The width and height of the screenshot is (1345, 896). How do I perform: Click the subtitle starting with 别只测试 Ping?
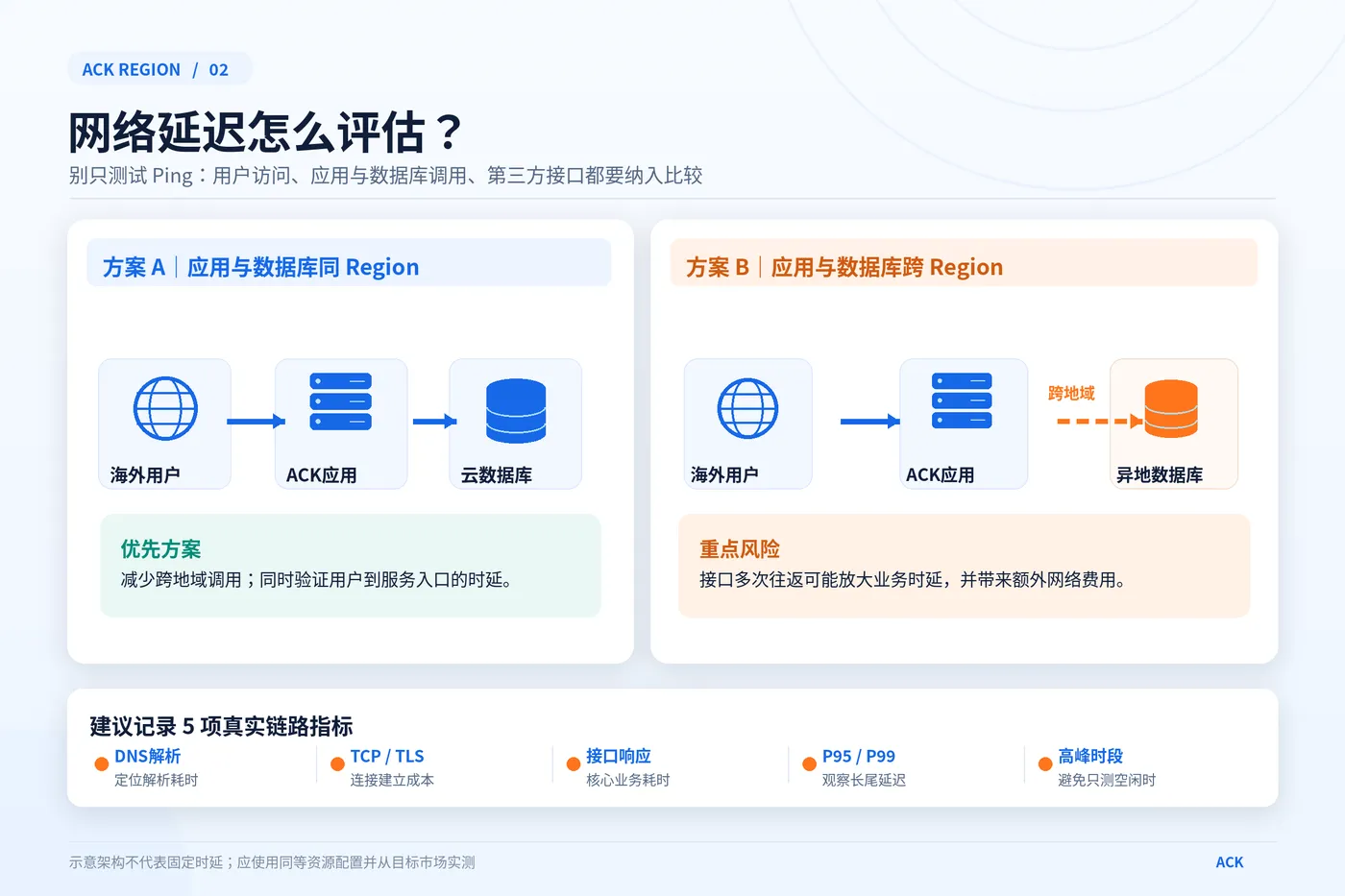(385, 176)
